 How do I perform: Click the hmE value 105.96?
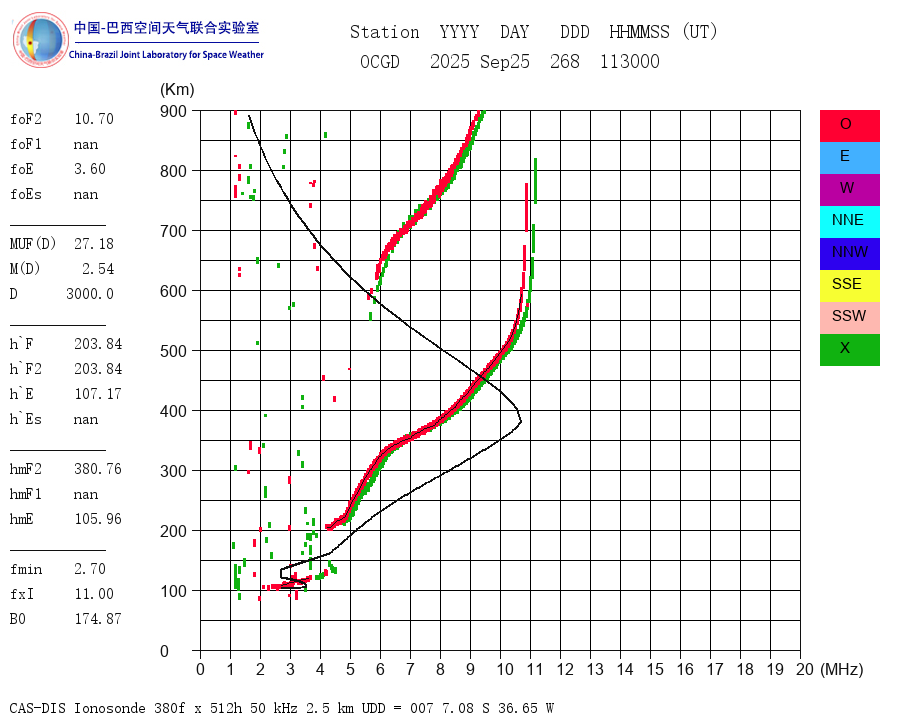[98, 519]
